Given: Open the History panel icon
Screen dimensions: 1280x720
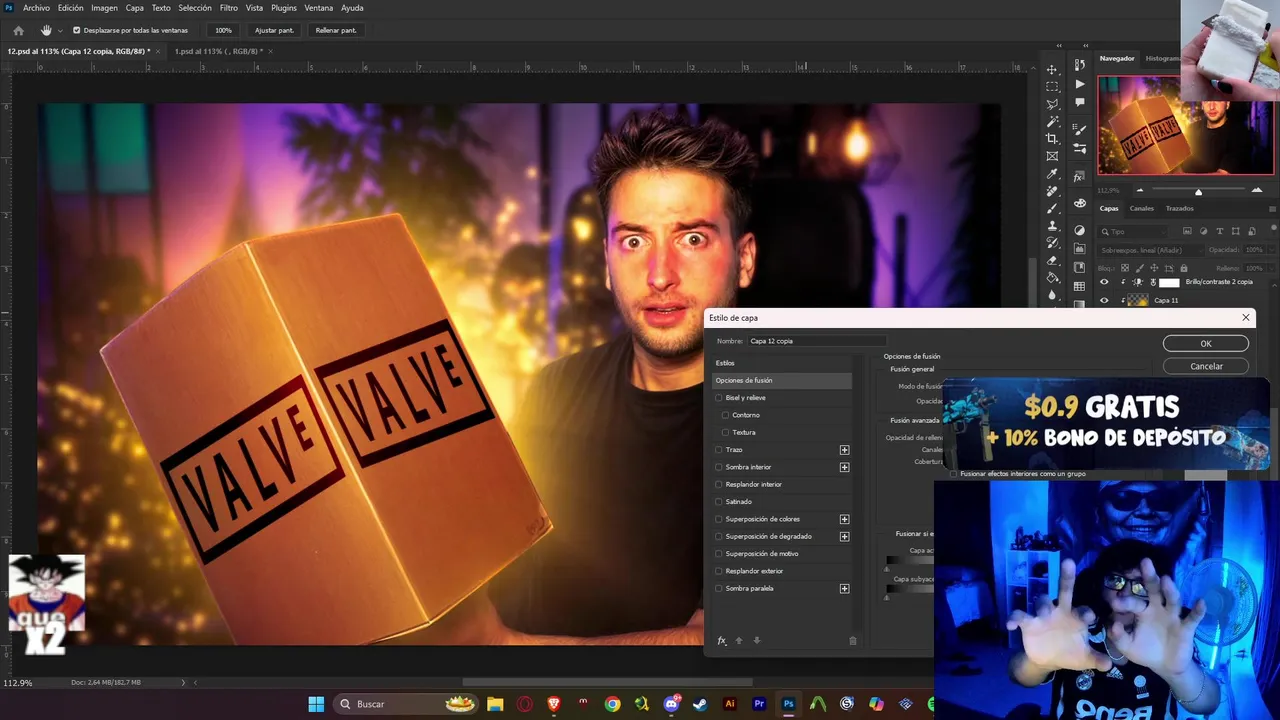Looking at the screenshot, I should point(1079,65).
